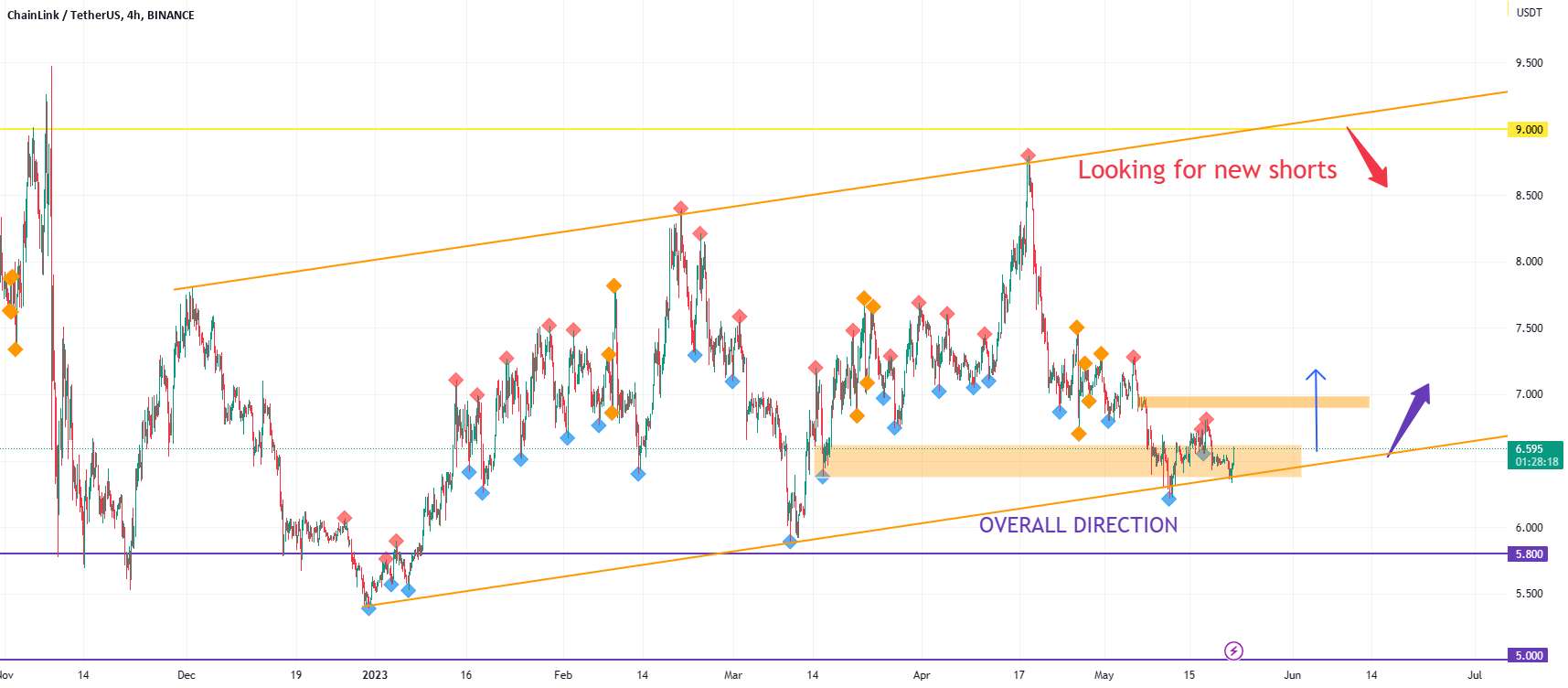Select the yellow 9.000 price label
Screen dimensions: 1568x688
pyautogui.click(x=1528, y=130)
